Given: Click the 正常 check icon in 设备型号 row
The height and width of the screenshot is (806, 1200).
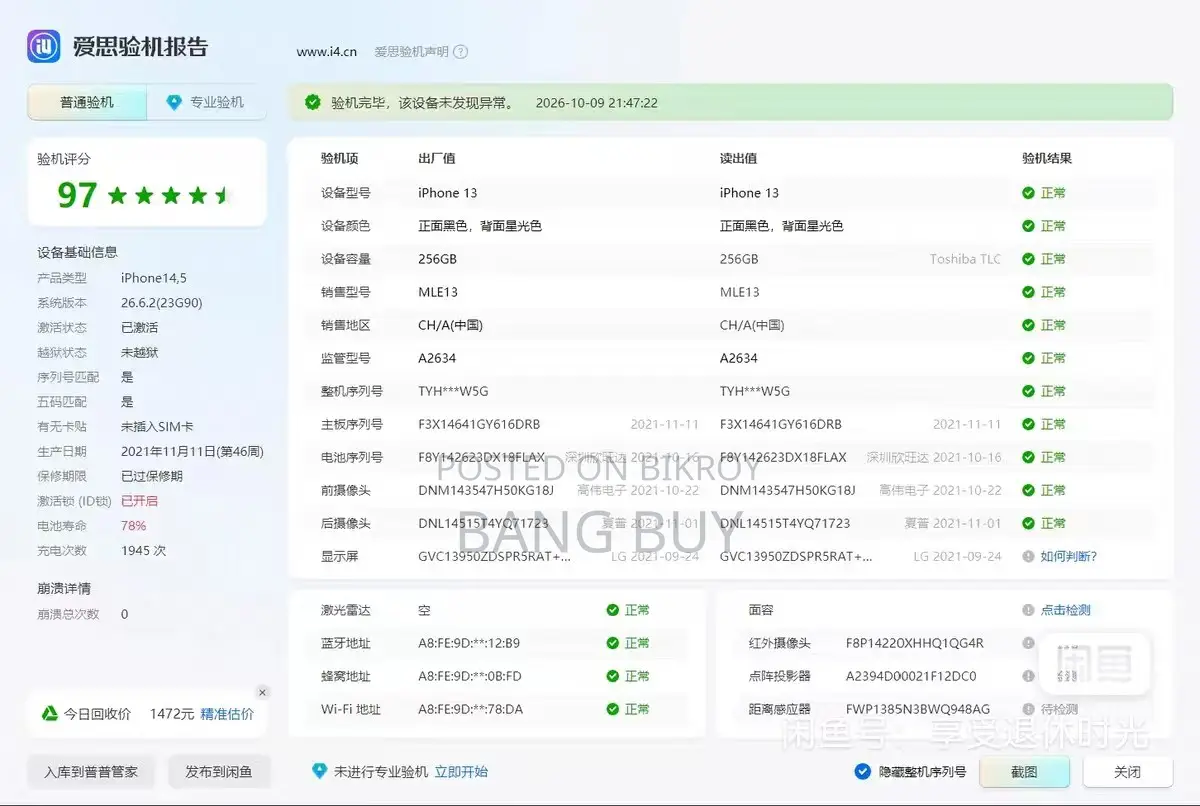Looking at the screenshot, I should coord(1028,193).
